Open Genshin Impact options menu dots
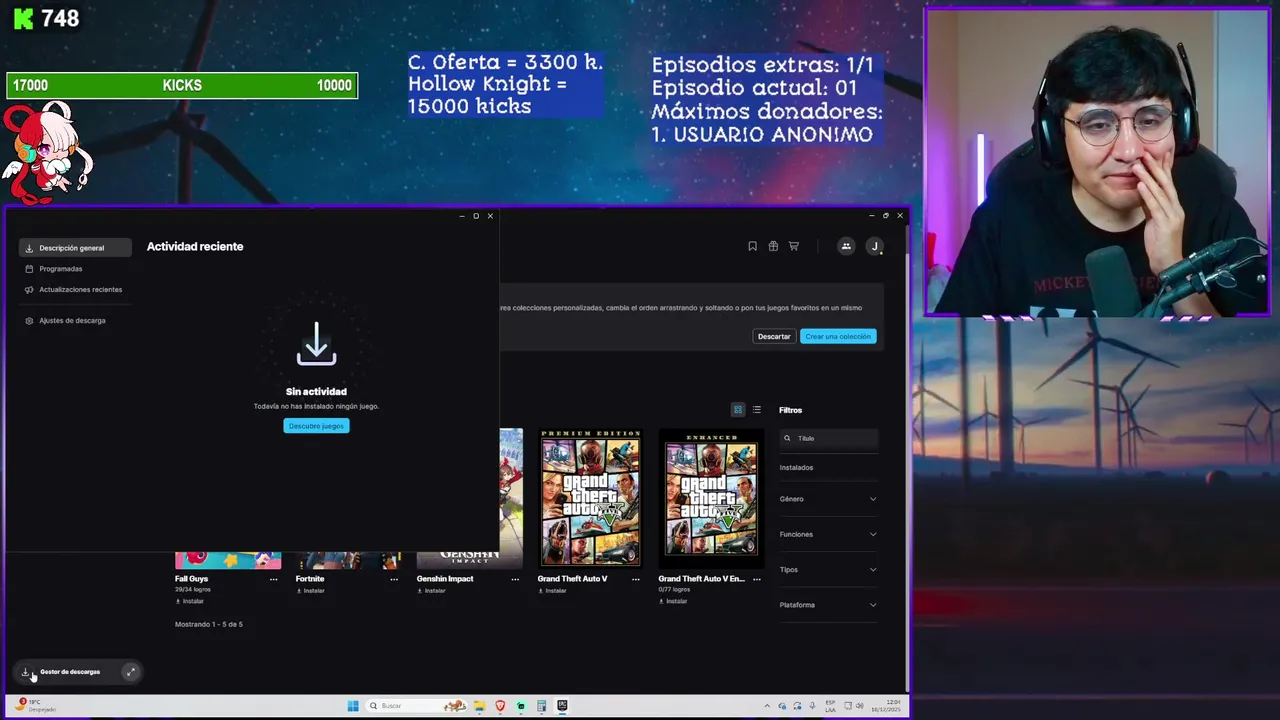This screenshot has height=720, width=1280. (515, 579)
